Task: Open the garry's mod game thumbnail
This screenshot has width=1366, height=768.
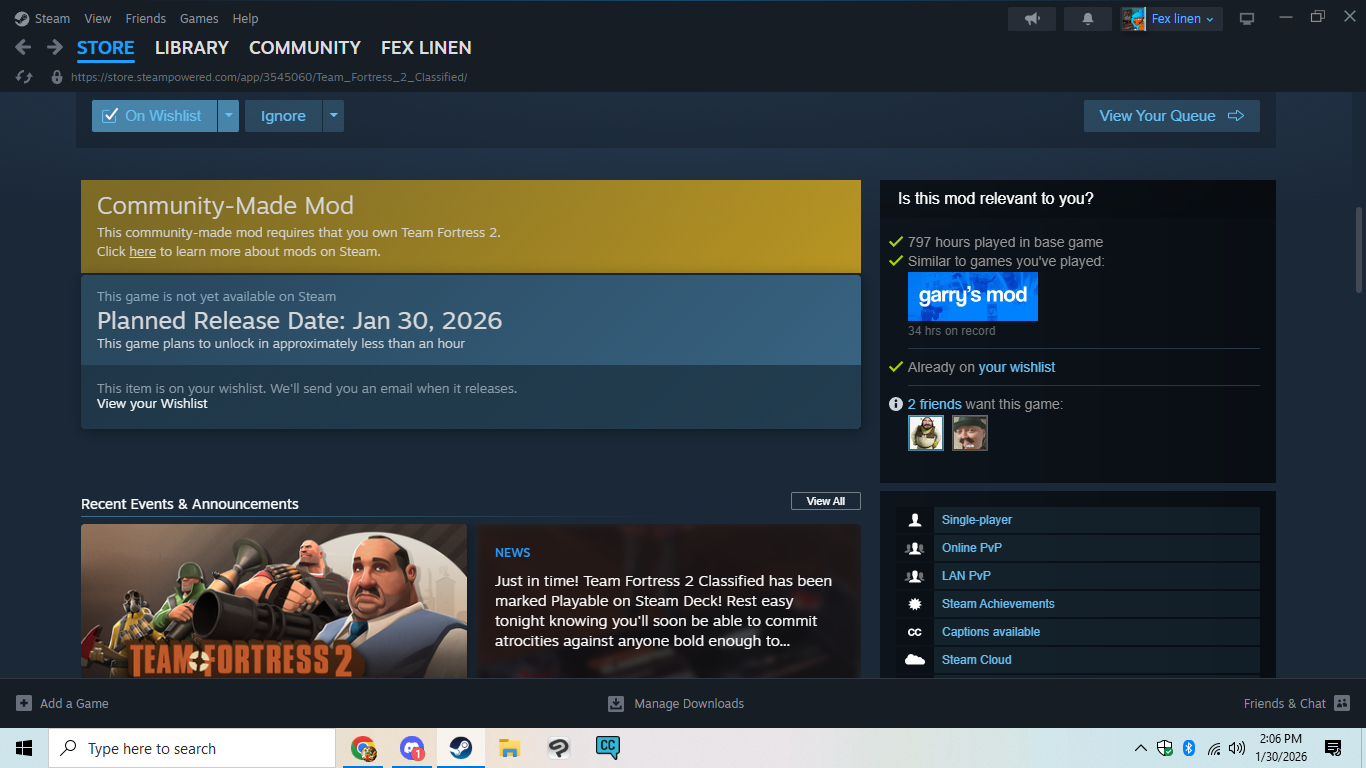Action: click(972, 296)
